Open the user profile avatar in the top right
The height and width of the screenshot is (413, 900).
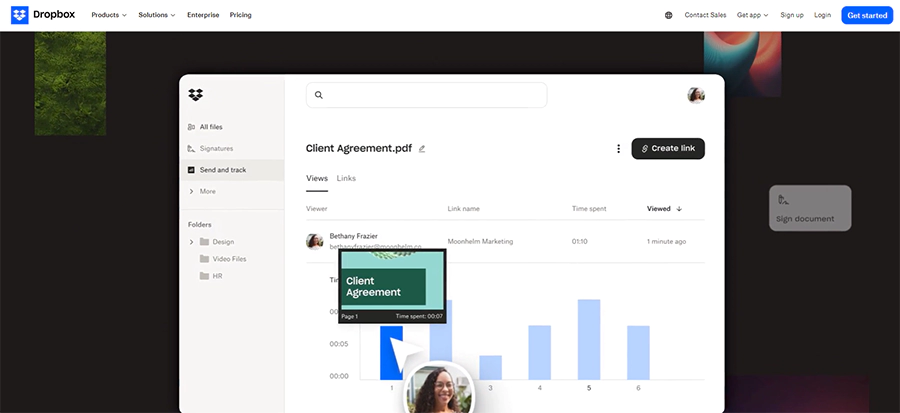696,95
